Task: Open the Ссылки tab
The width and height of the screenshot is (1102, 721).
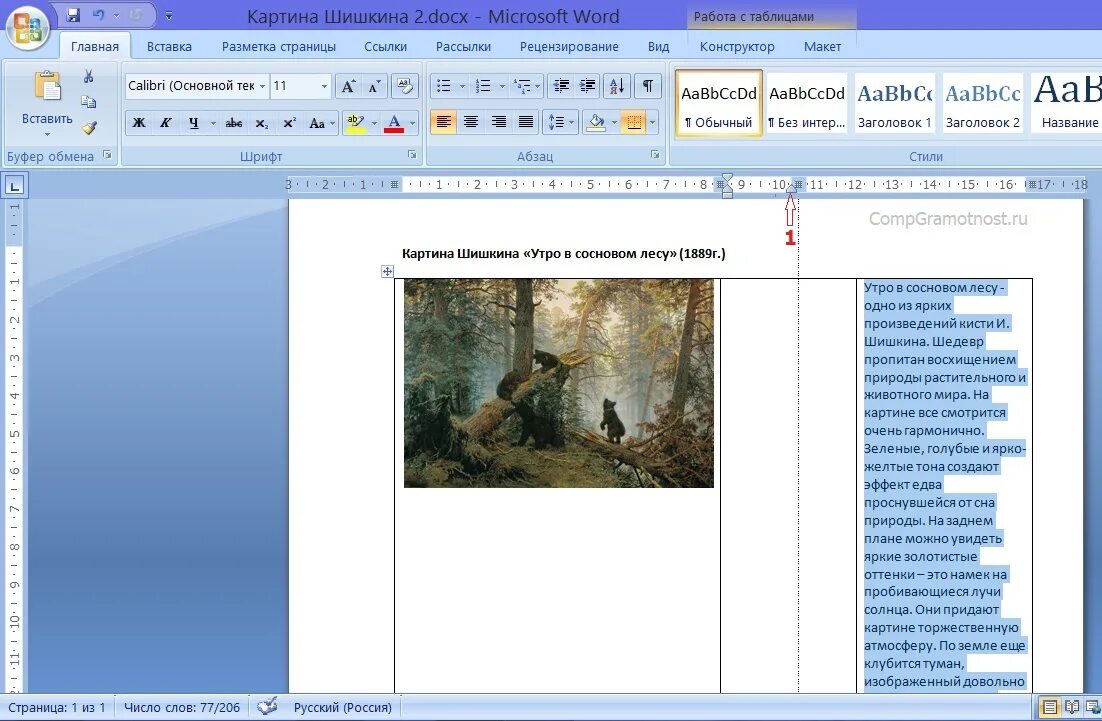Action: point(385,46)
